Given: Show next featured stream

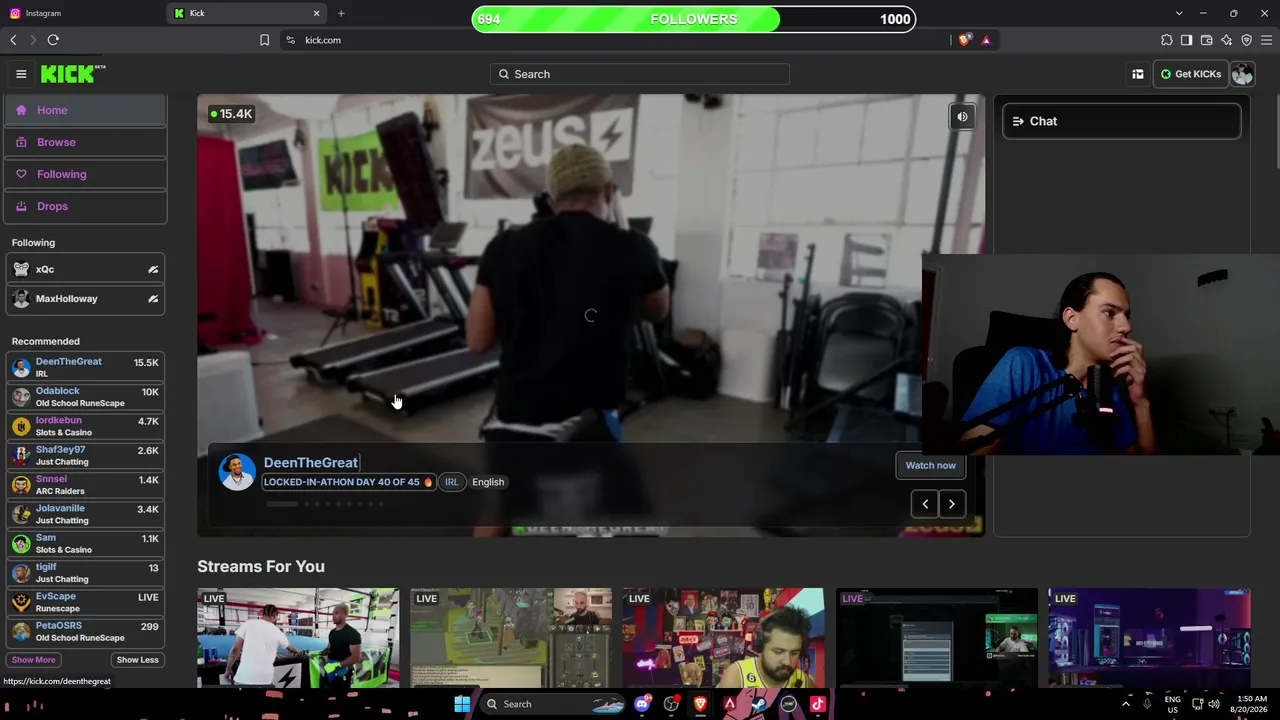Looking at the screenshot, I should [x=952, y=504].
